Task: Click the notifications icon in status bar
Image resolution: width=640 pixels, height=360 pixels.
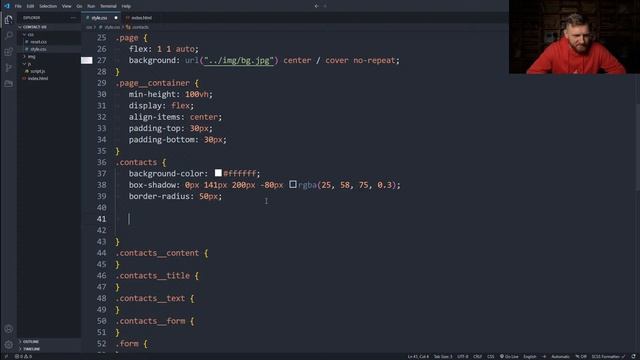Action: tap(633, 356)
